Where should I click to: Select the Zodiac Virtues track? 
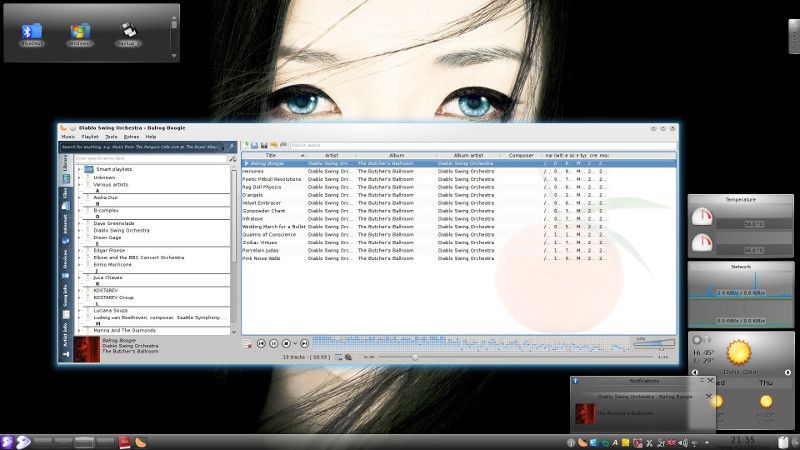click(x=459, y=242)
